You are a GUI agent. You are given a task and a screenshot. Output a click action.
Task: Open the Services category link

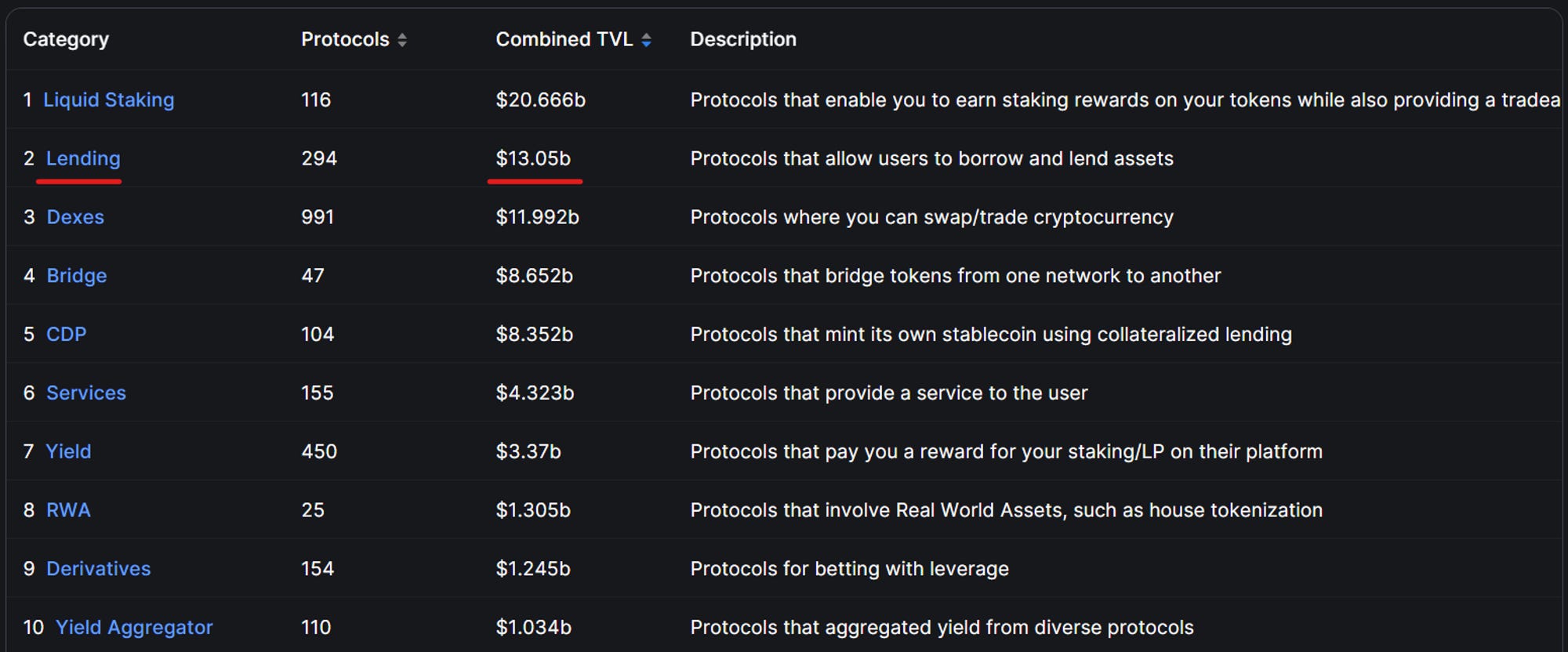86,393
